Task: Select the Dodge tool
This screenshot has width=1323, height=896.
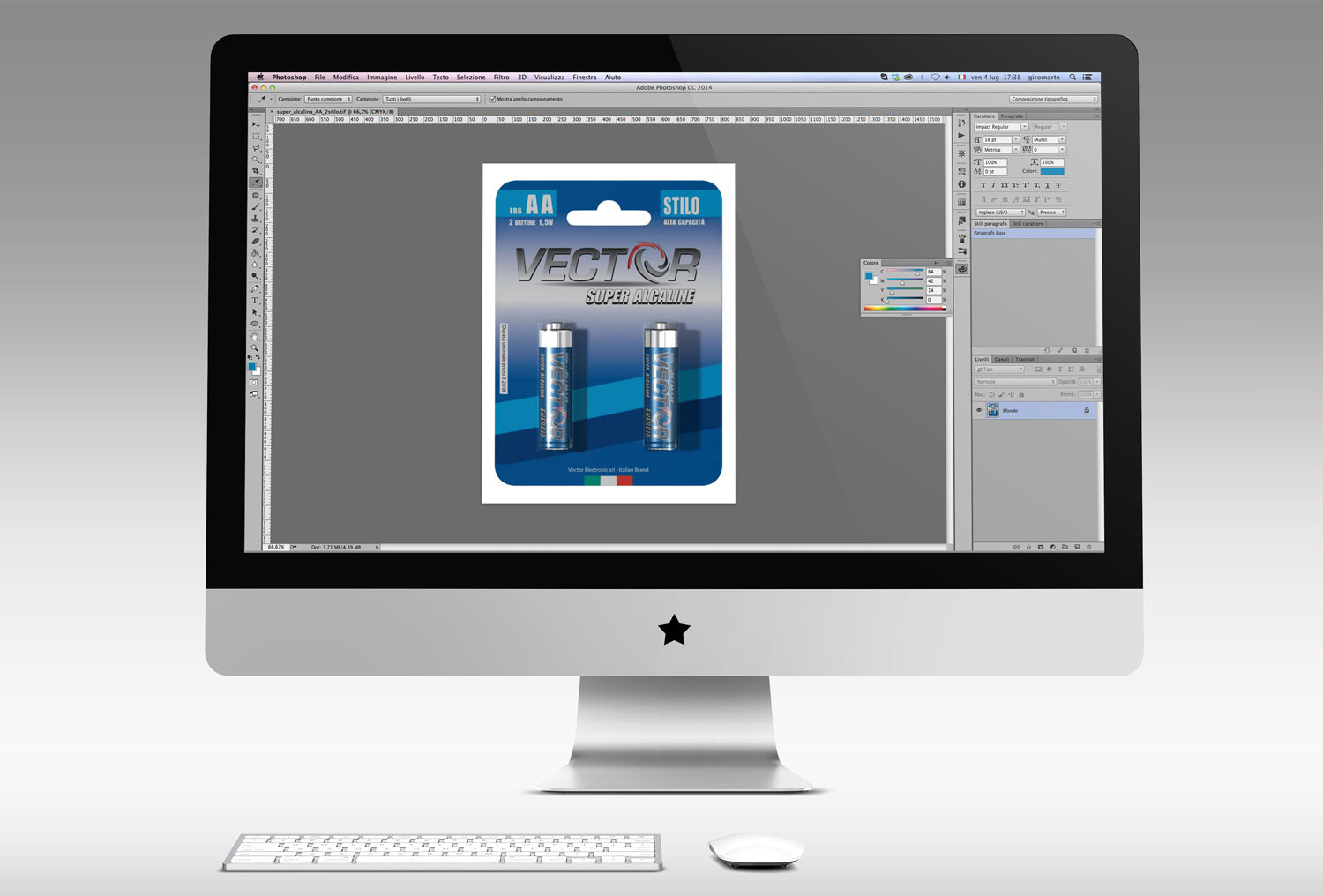Action: click(255, 275)
